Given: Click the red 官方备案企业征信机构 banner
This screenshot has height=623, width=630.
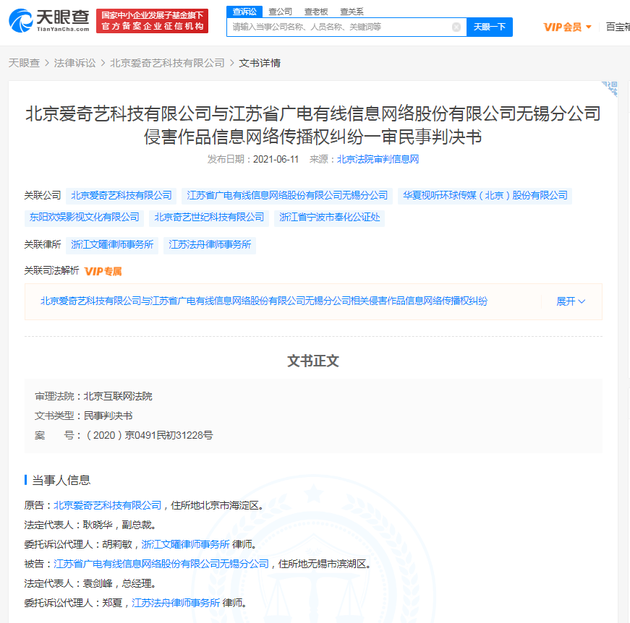Looking at the screenshot, I should (152, 21).
